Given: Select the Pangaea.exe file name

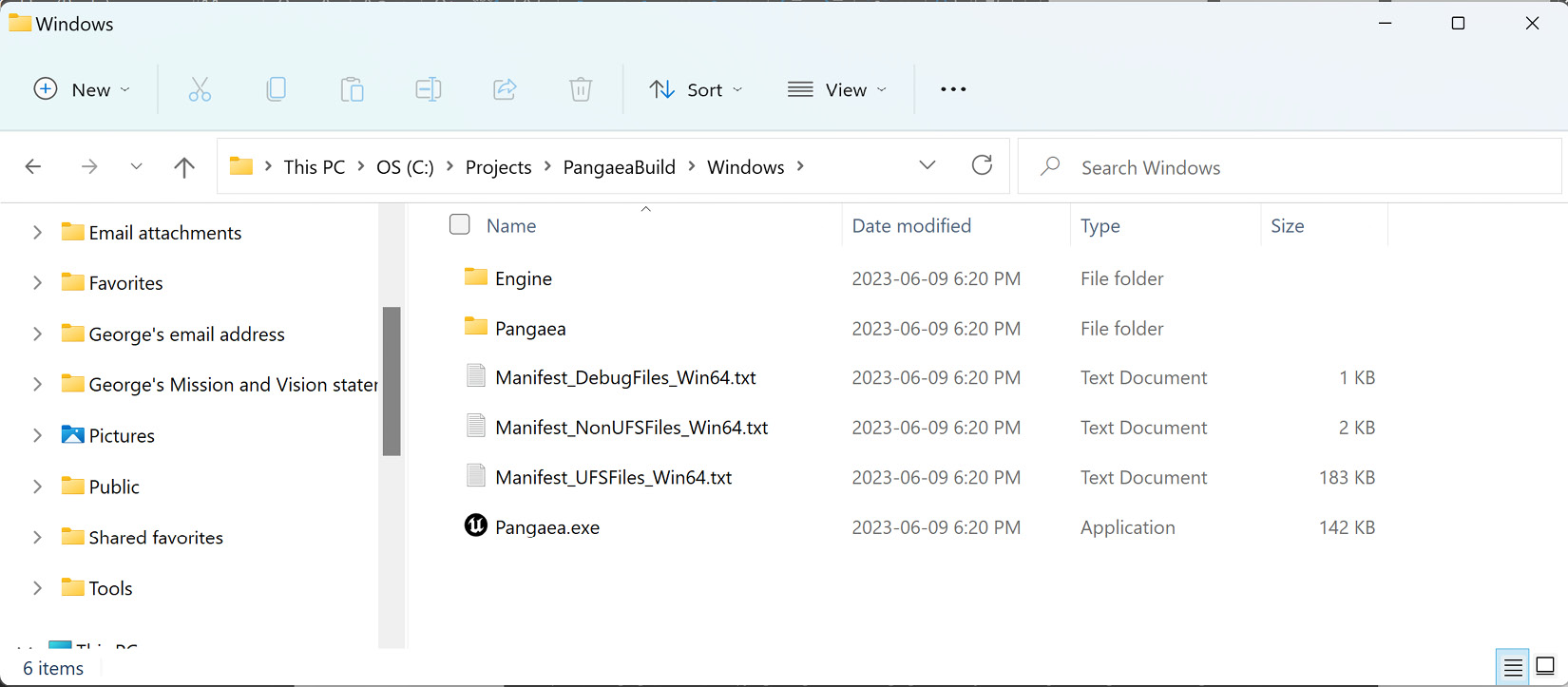Looking at the screenshot, I should tap(547, 527).
